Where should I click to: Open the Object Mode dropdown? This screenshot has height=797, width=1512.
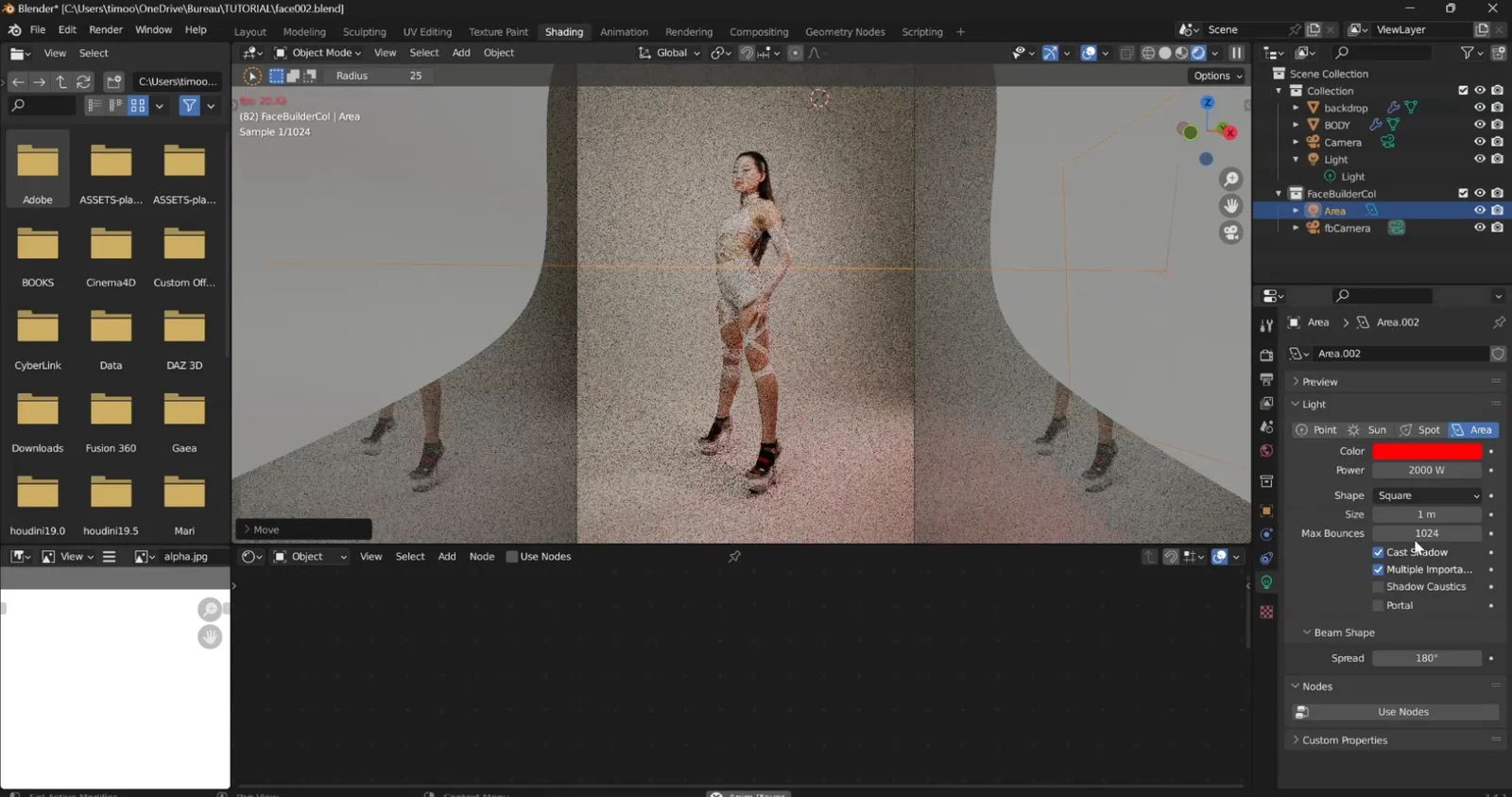pyautogui.click(x=318, y=53)
